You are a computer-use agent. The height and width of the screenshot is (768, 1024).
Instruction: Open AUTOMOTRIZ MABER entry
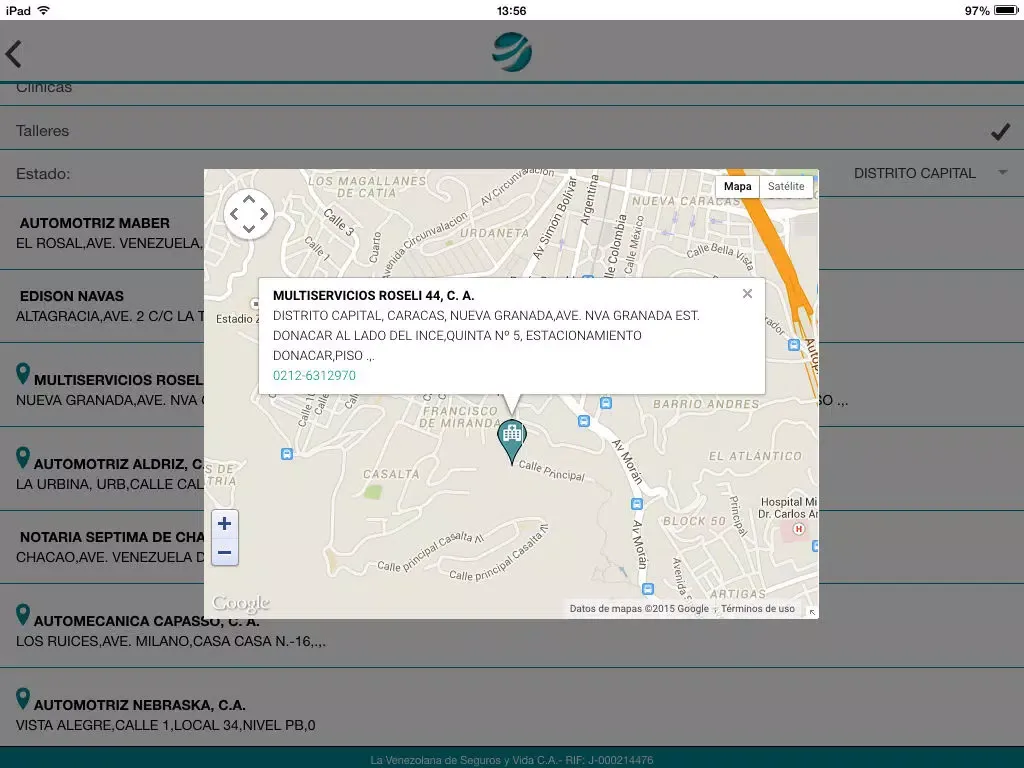102,233
